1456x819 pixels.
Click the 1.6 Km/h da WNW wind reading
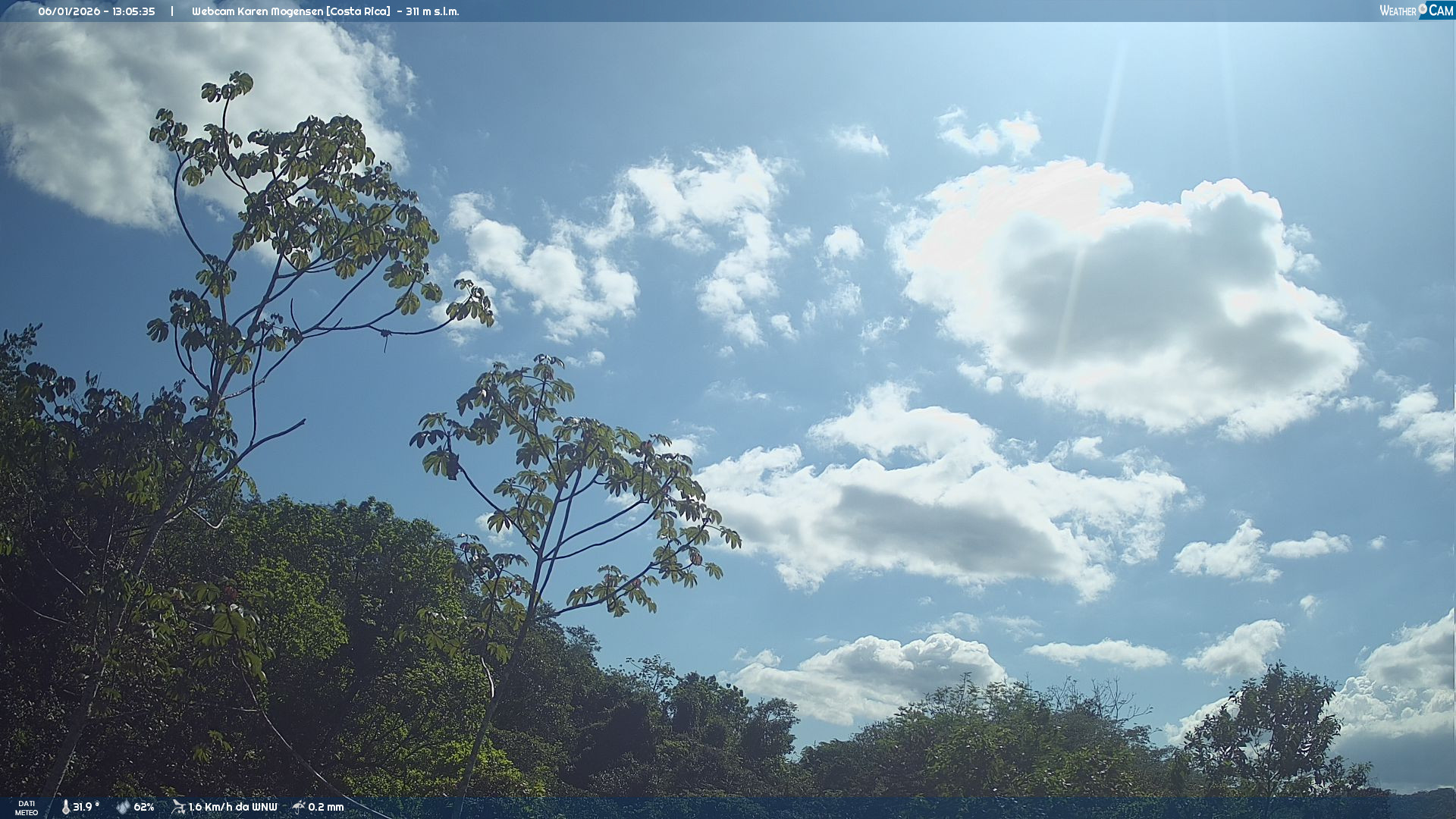coord(233,807)
